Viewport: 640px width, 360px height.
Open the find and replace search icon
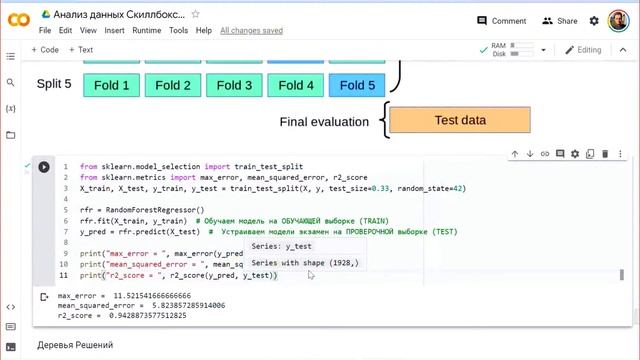click(11, 82)
